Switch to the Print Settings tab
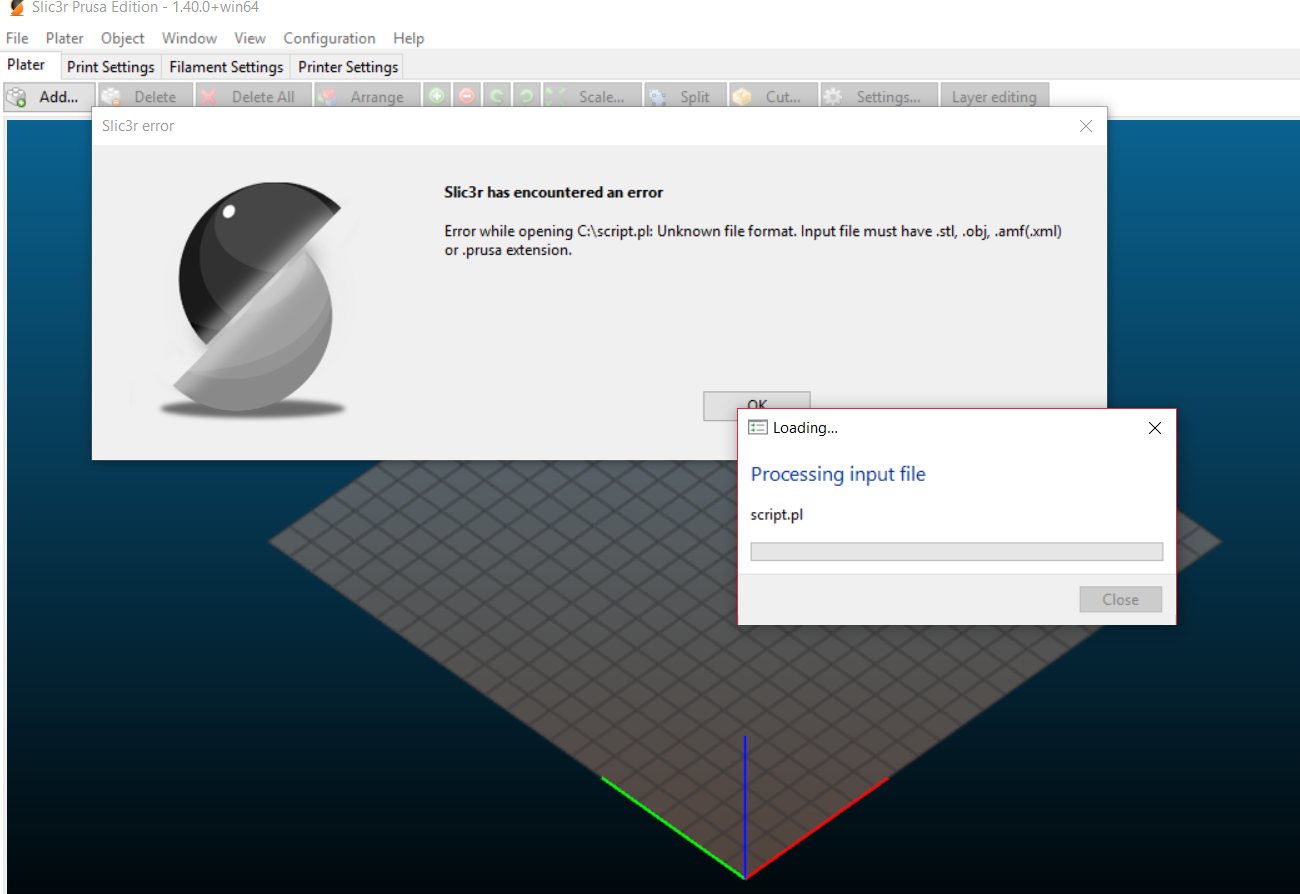The width and height of the screenshot is (1300, 894). (x=110, y=66)
